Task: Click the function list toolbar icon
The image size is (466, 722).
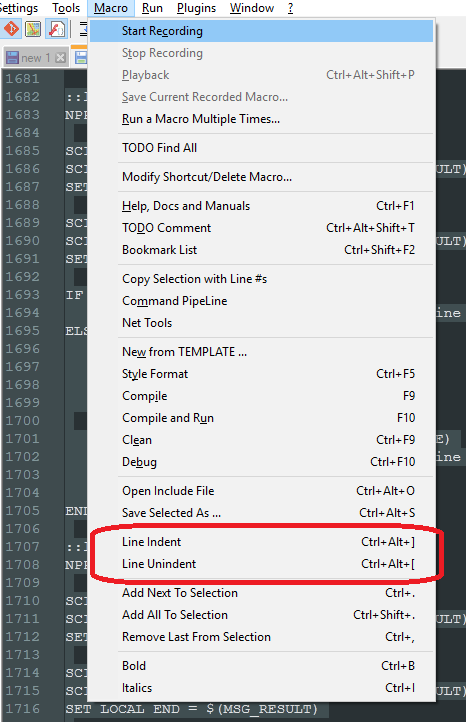Action: (57, 29)
